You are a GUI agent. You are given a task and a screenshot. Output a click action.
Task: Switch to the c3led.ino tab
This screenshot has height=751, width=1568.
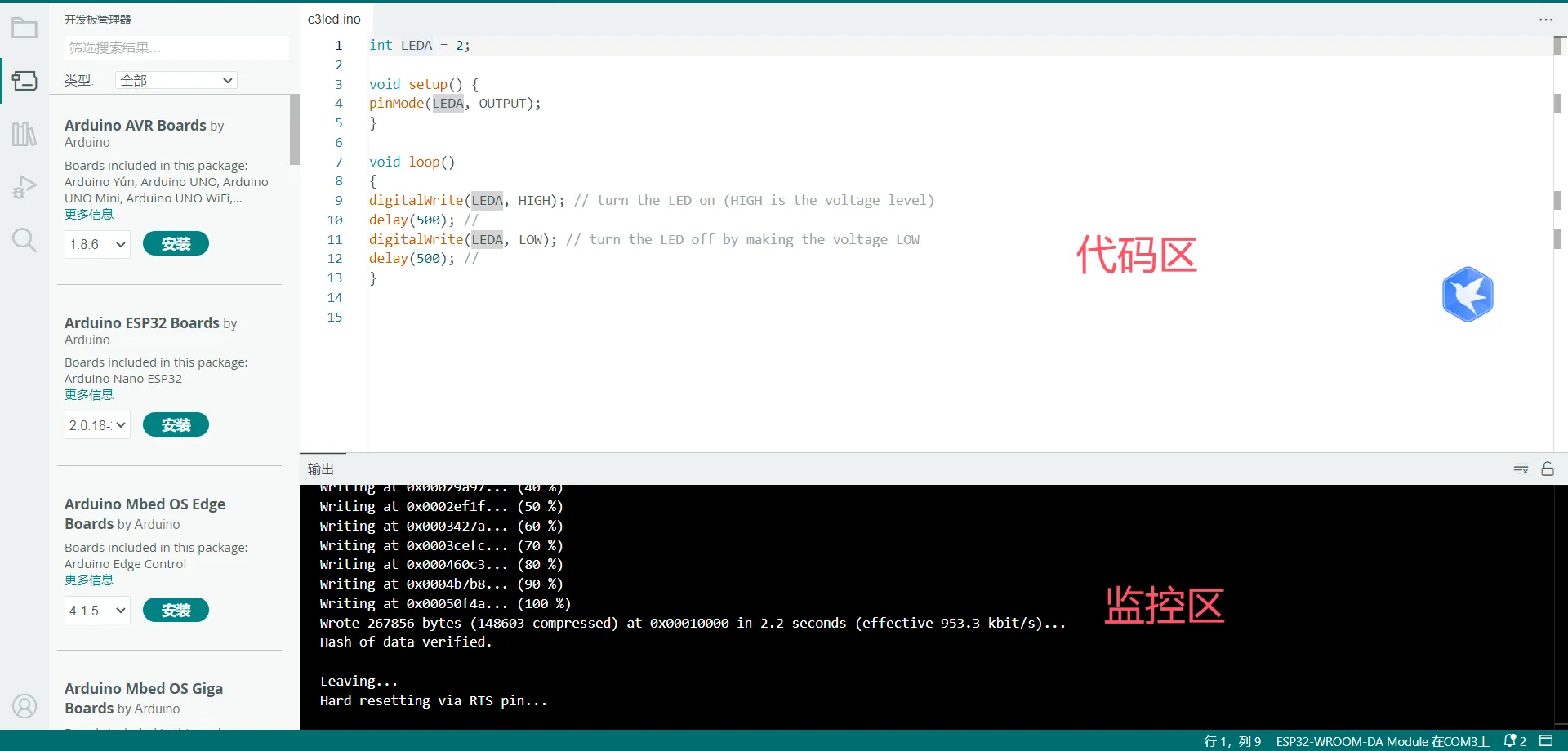[x=334, y=19]
